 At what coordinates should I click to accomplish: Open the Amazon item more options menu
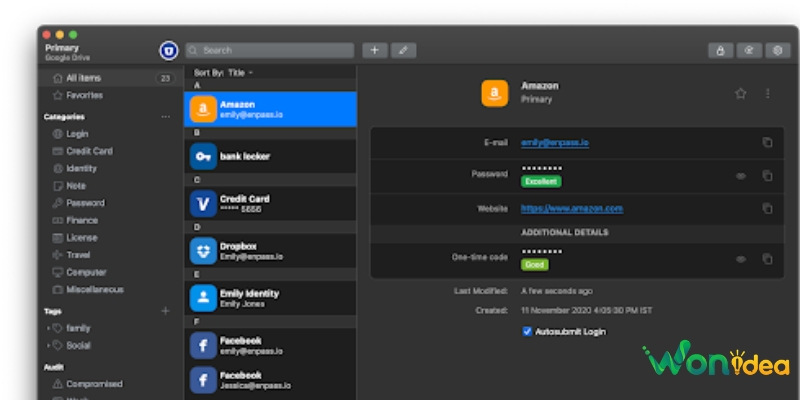coord(767,93)
